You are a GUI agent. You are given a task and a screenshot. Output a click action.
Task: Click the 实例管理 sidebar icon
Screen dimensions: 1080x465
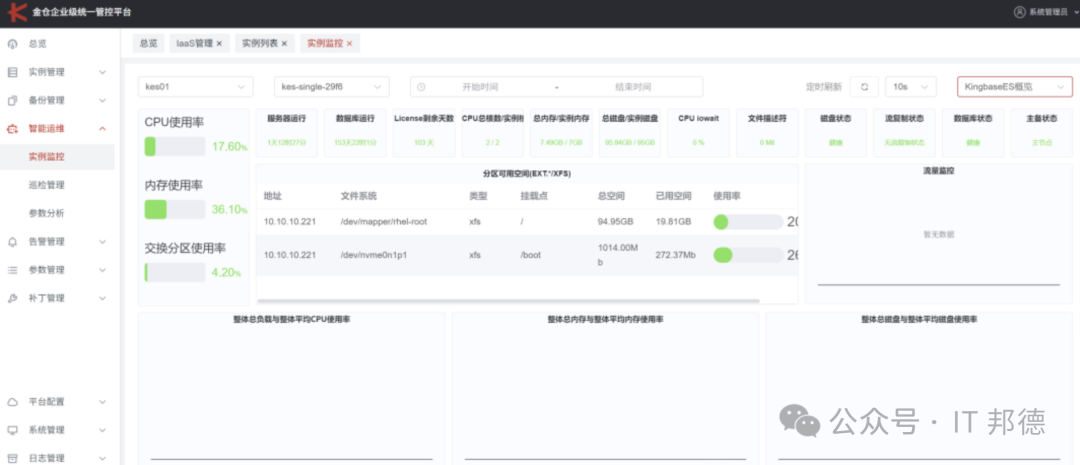12,72
